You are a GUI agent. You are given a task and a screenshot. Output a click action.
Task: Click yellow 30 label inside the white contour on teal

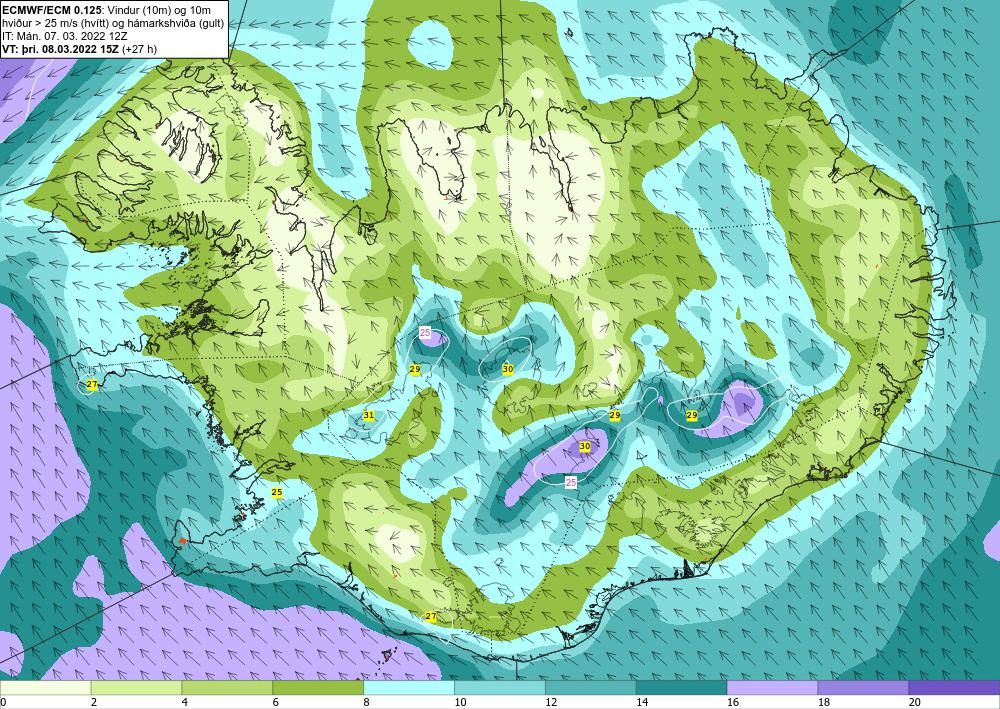tap(508, 369)
